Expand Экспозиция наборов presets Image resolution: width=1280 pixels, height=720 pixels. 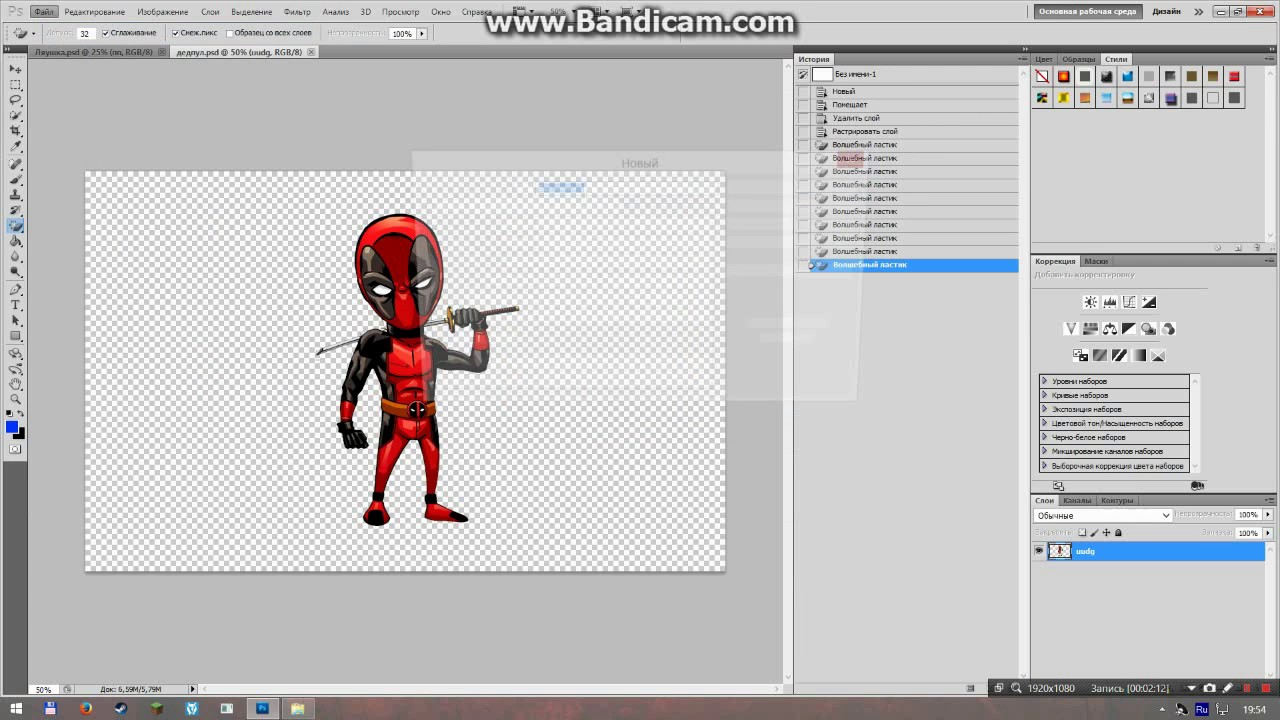coord(1045,409)
